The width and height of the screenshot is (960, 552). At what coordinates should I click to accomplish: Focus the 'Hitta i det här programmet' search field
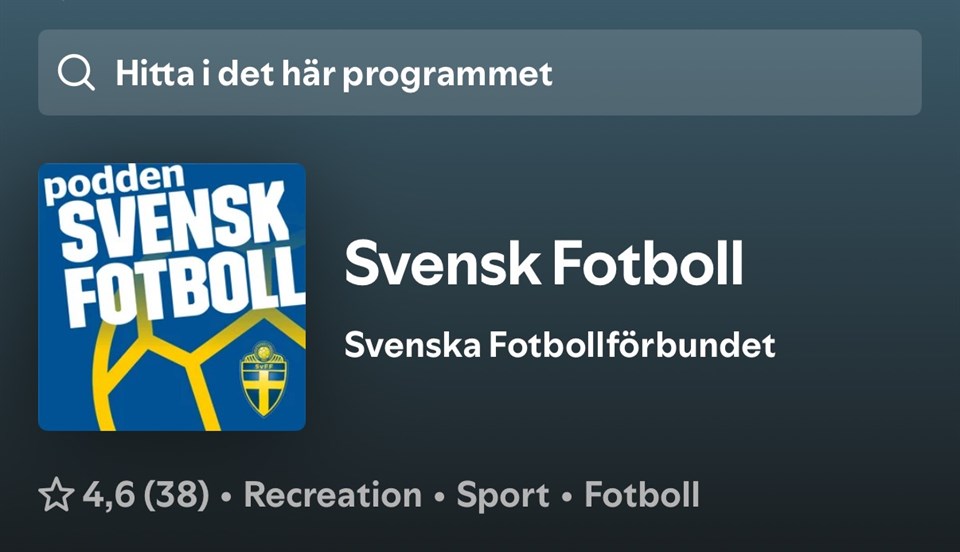coord(479,72)
